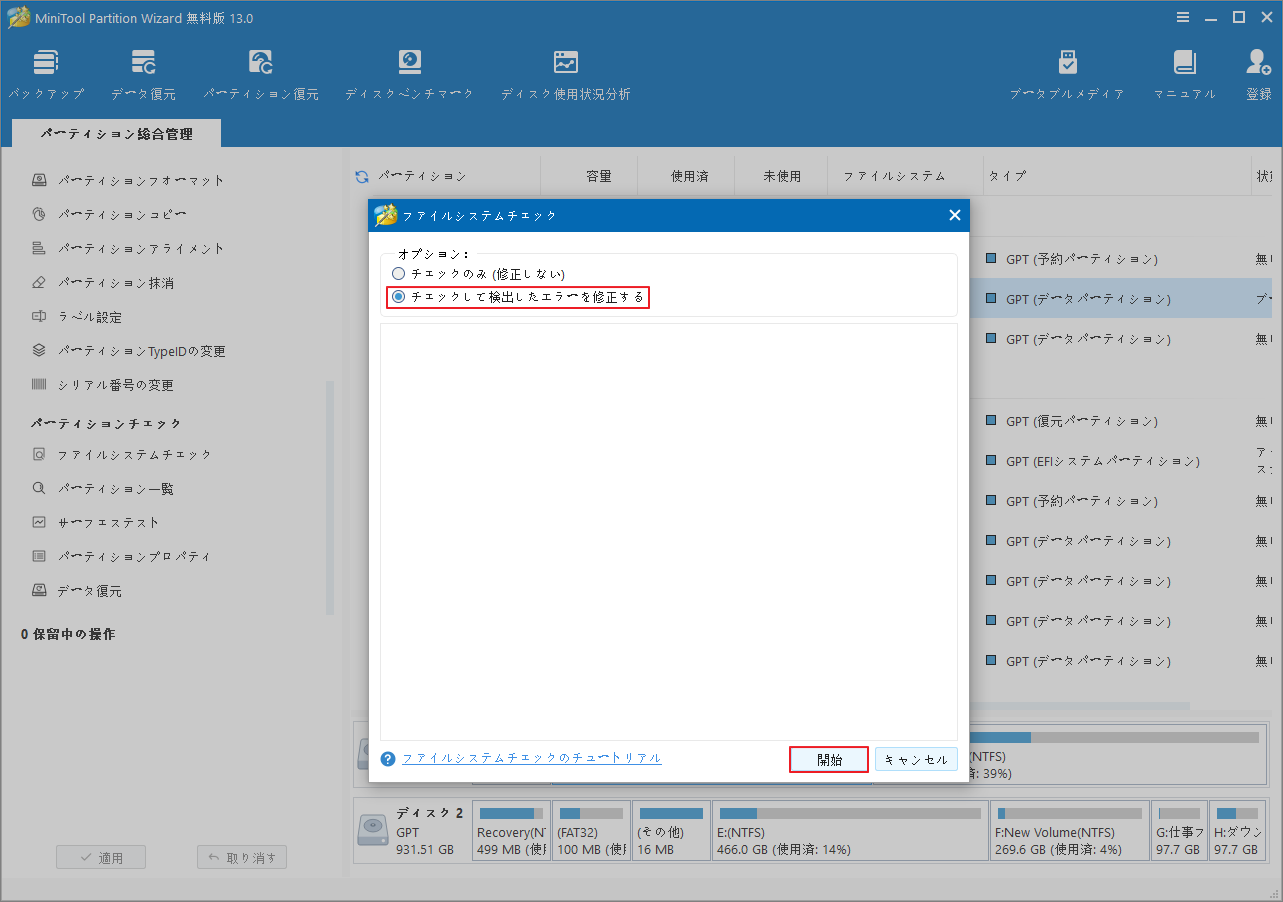Open the file system check tutorial link

click(x=531, y=758)
